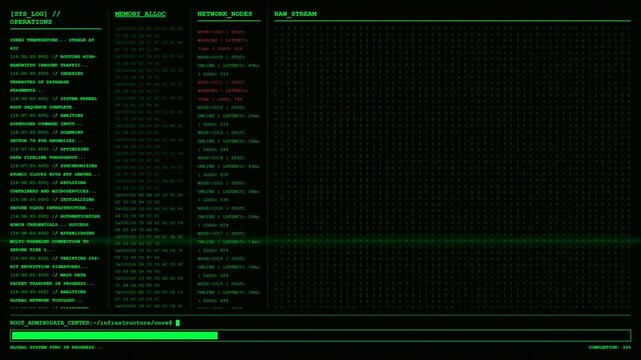
Task: Select the AUTHENTICATING ADMIN CREDENTIALS SUCCESS entry
Action: pyautogui.click(x=55, y=220)
